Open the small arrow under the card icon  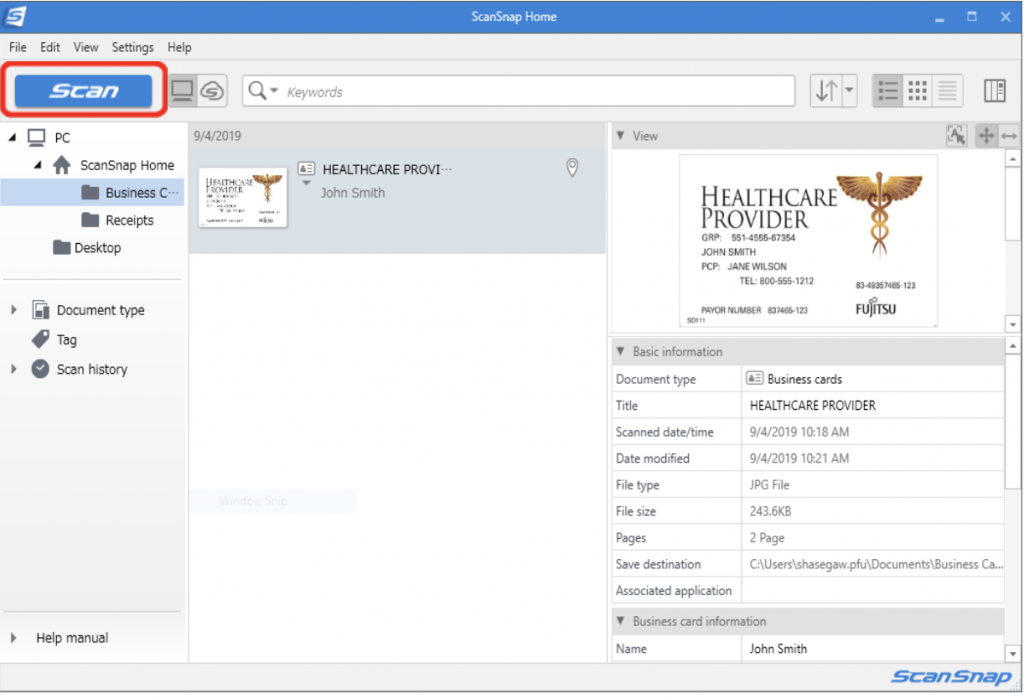[x=306, y=184]
